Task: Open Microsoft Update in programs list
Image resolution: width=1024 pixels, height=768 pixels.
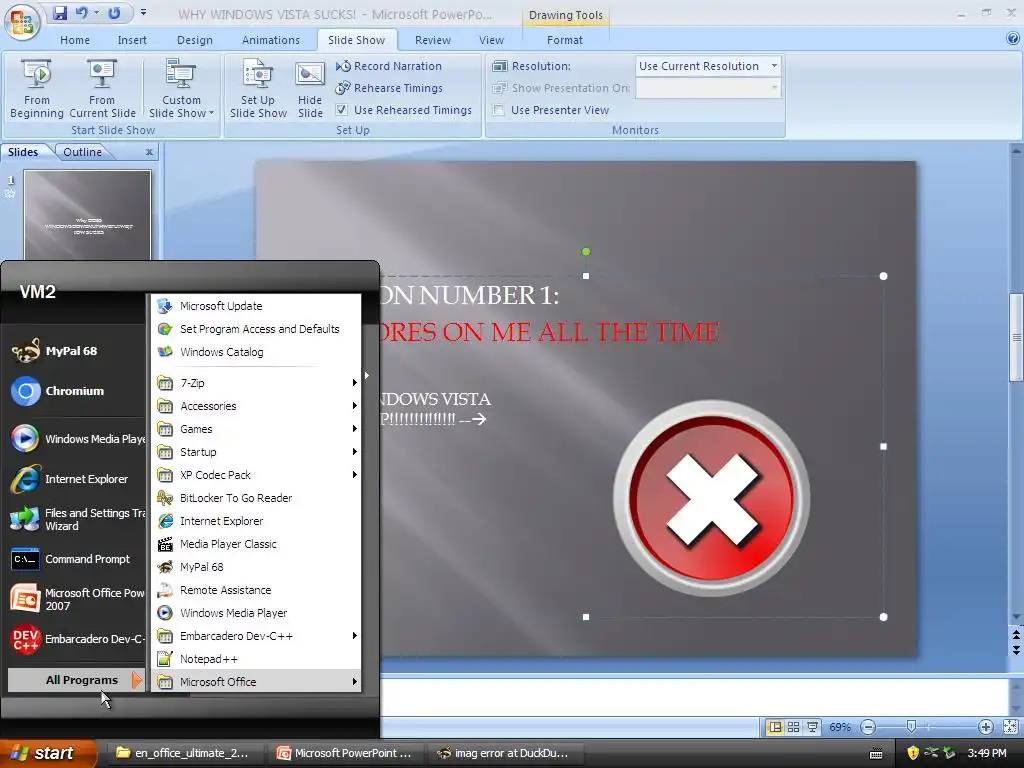Action: pos(257,306)
